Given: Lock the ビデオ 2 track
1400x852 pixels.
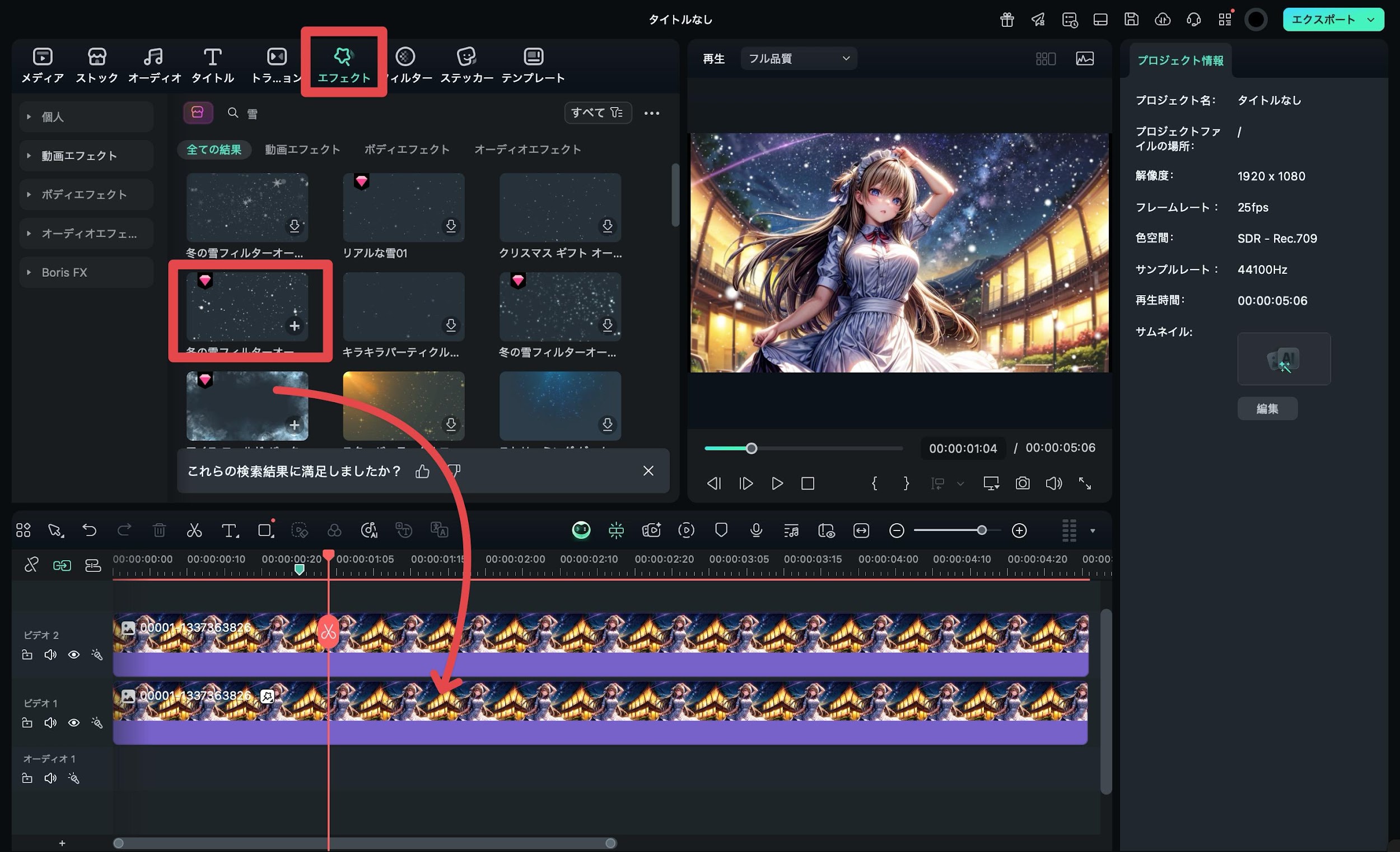Looking at the screenshot, I should pyautogui.click(x=27, y=655).
